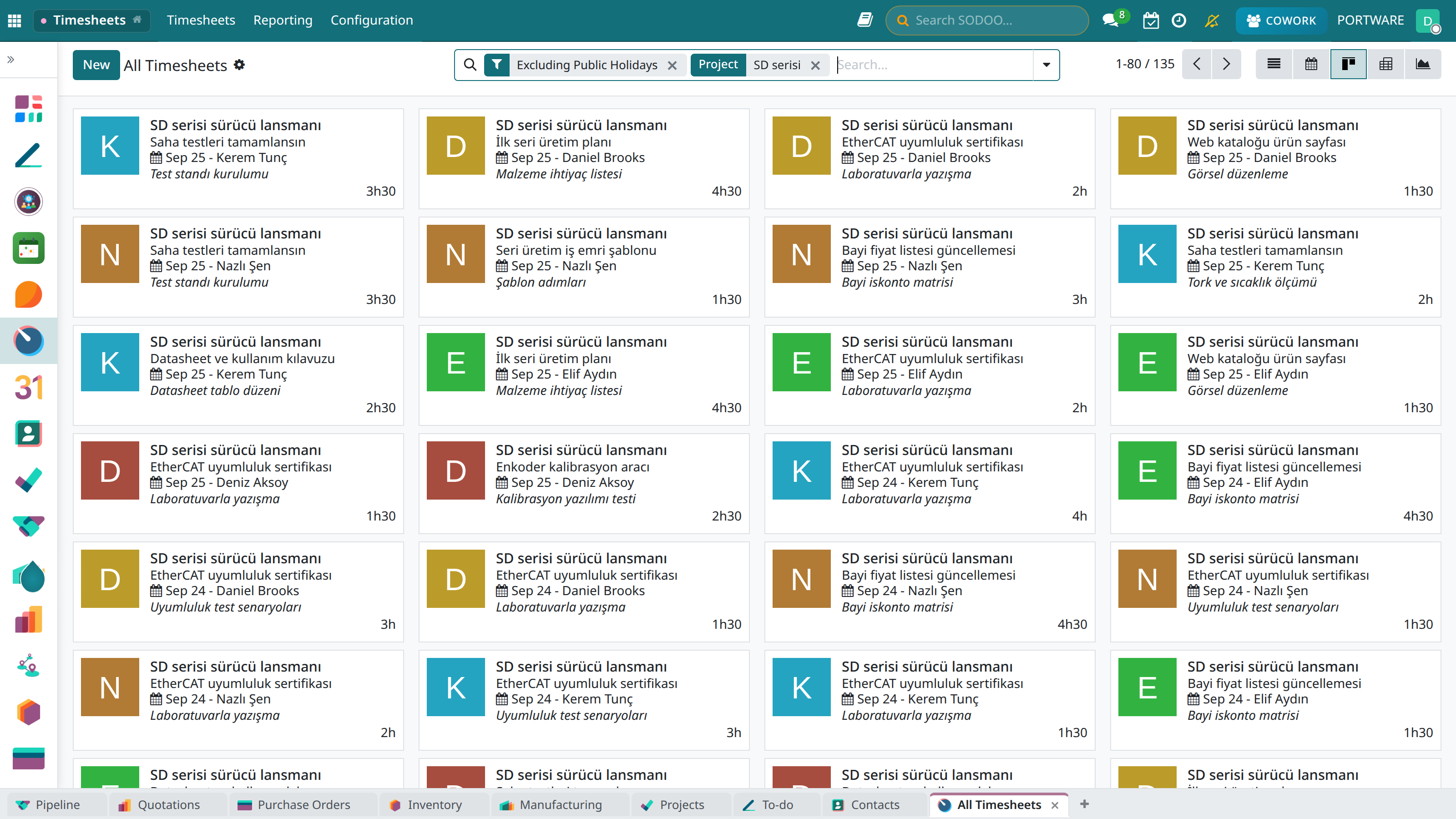
Task: Remove the SD serisi project filter
Action: pyautogui.click(x=815, y=66)
